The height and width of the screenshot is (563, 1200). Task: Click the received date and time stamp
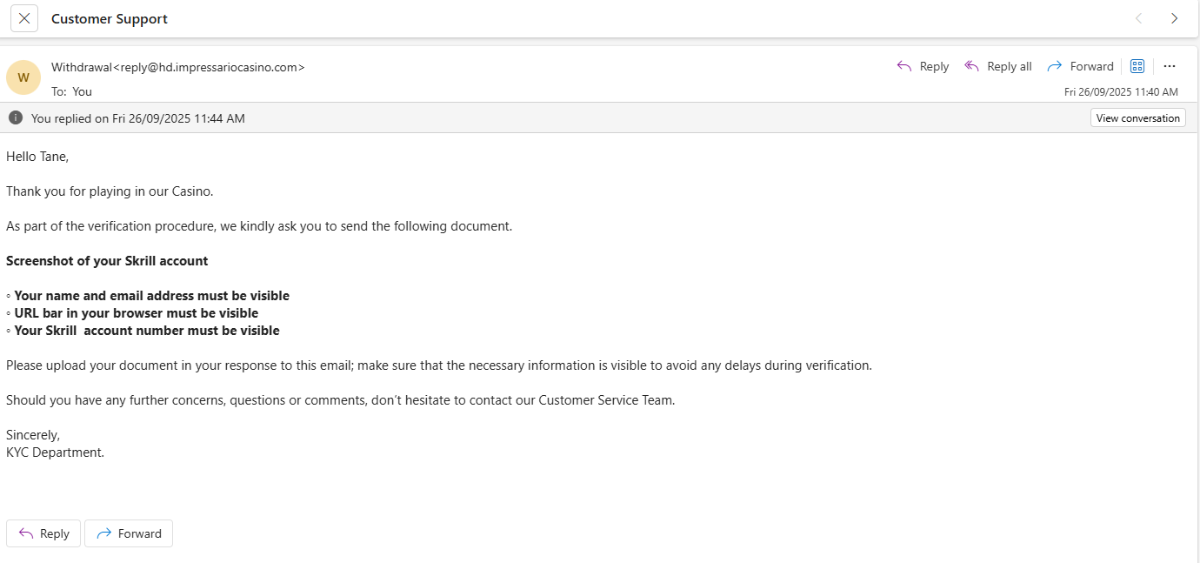1120,91
